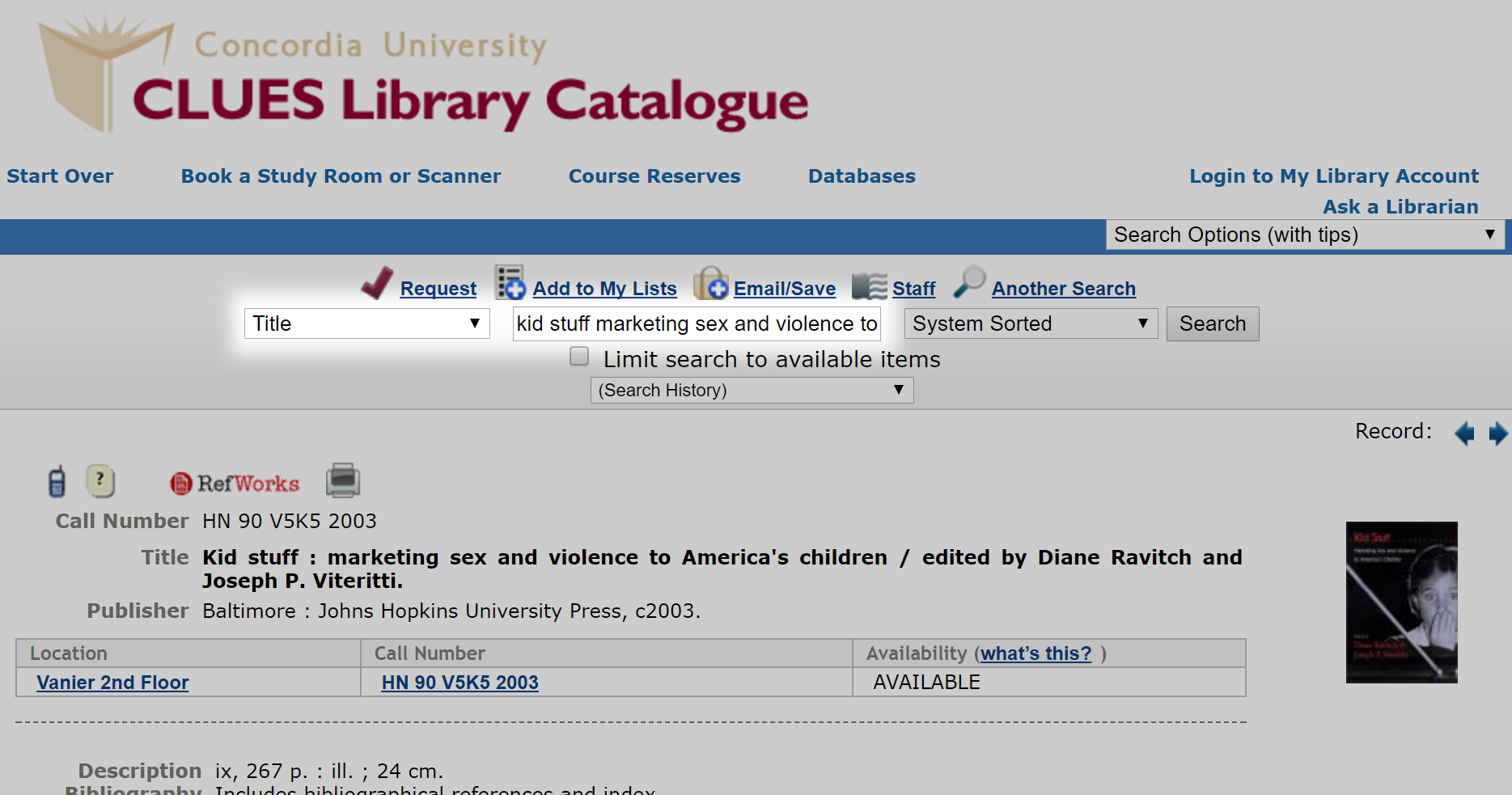This screenshot has height=795, width=1512.
Task: Click the printer icon
Action: pos(343,481)
